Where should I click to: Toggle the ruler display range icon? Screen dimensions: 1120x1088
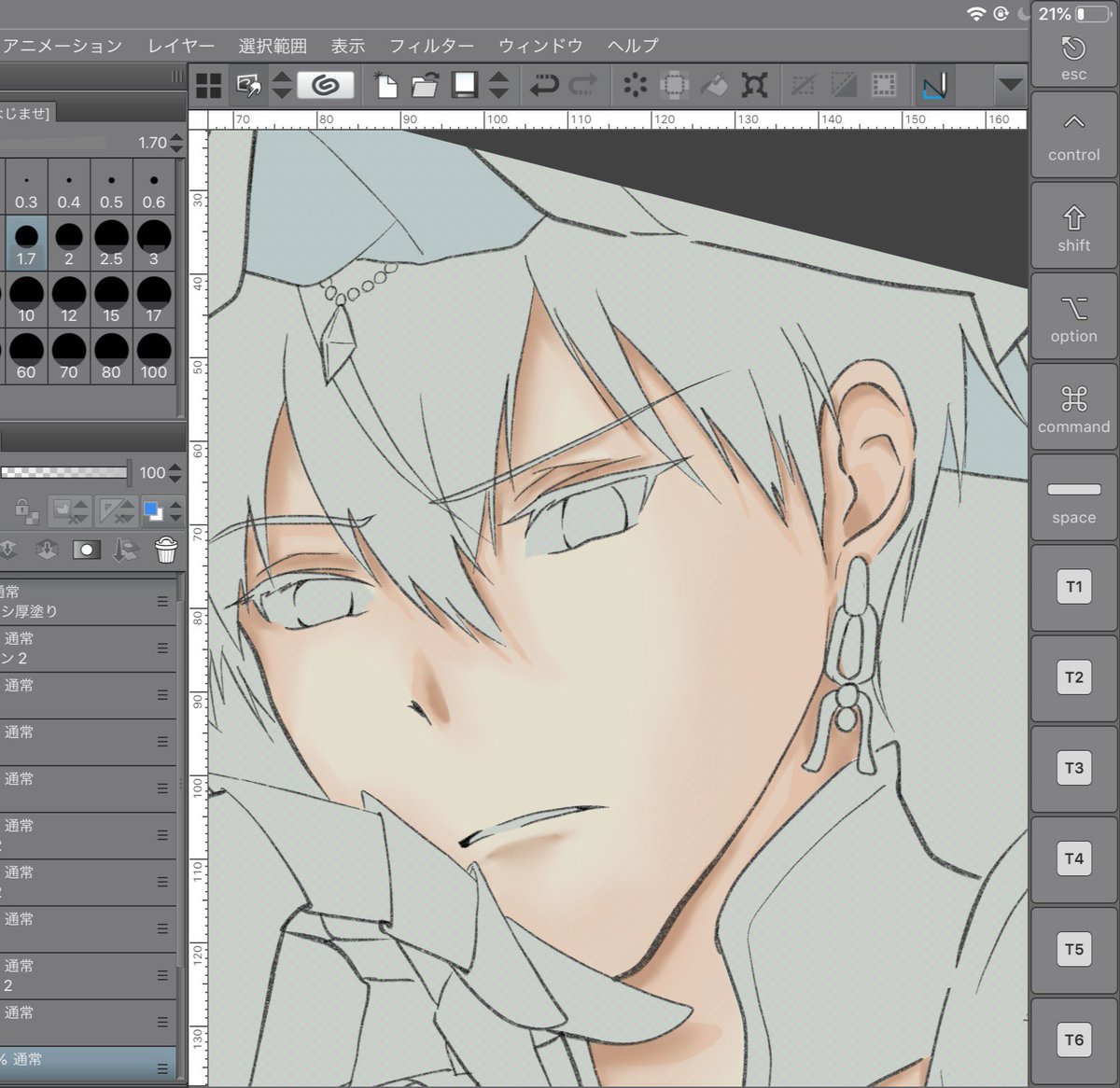[112, 510]
